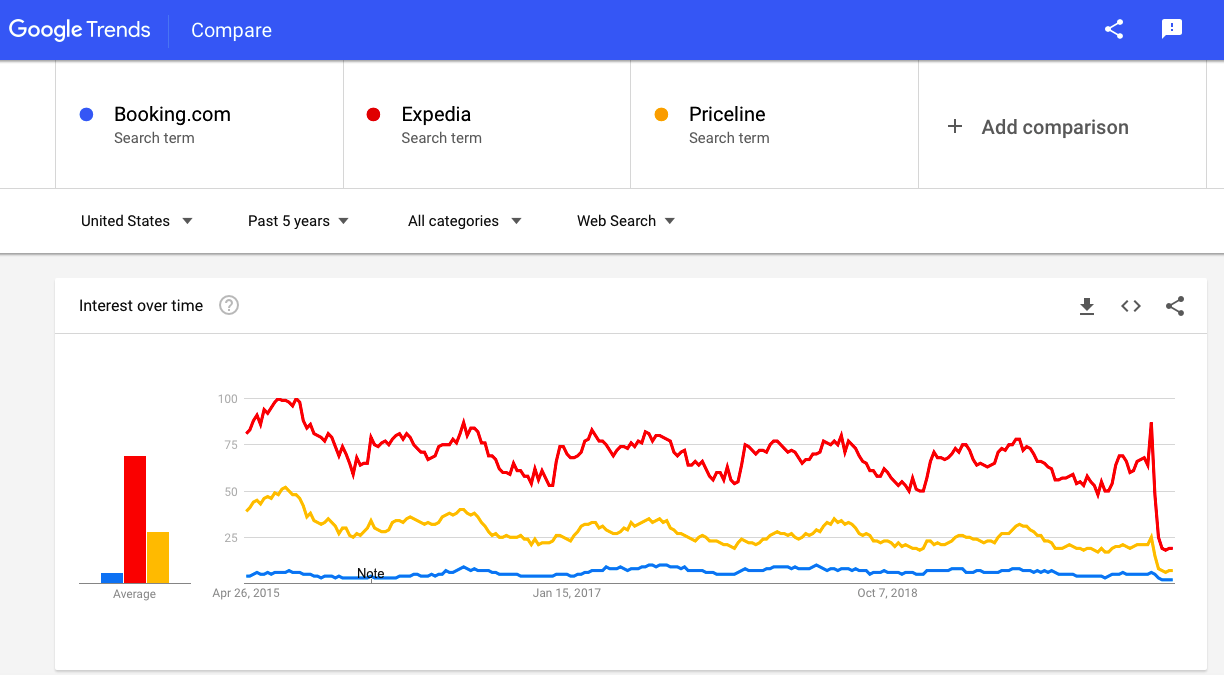Click the plus icon for Add comparison
Screen dimensions: 1224x675
pyautogui.click(x=955, y=127)
